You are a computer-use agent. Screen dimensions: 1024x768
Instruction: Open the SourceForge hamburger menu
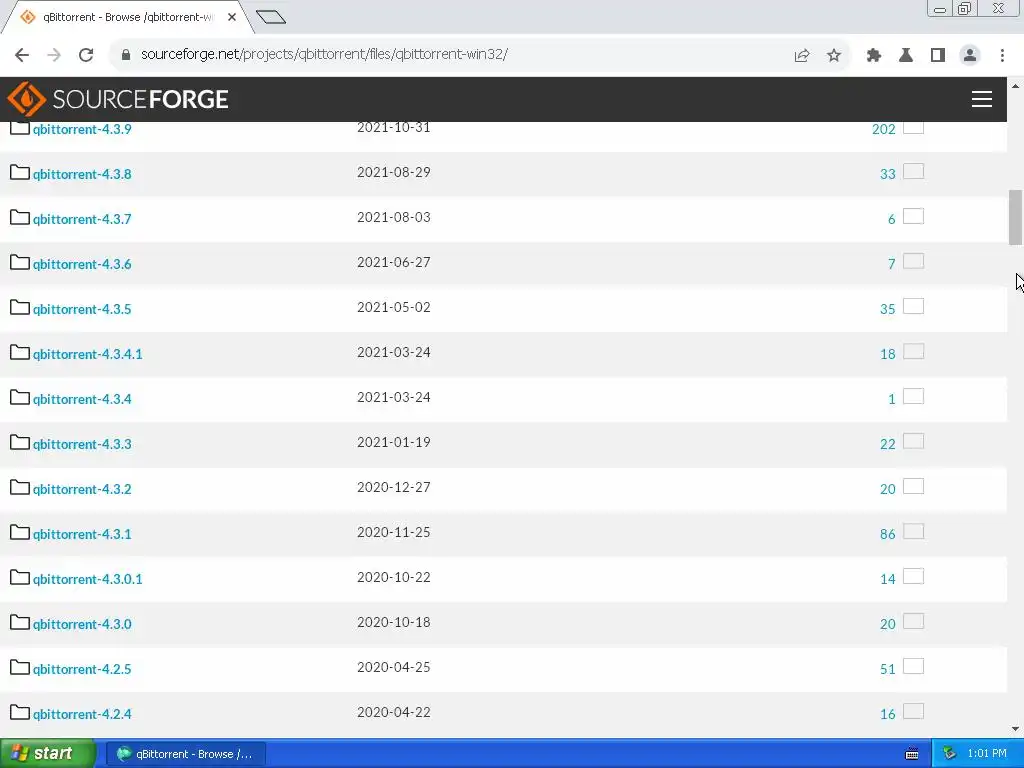(982, 99)
